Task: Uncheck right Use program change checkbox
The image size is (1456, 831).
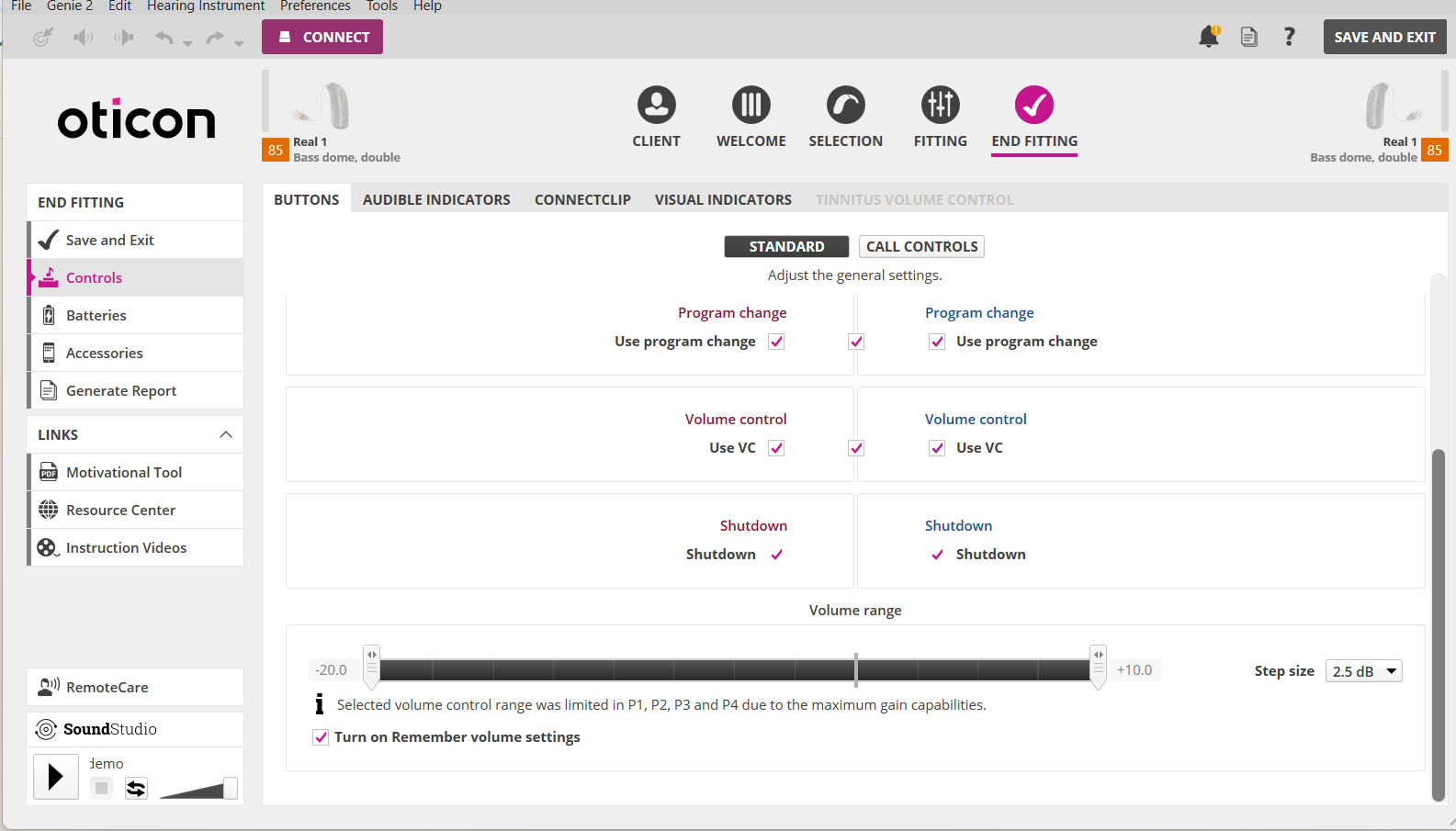Action: pyautogui.click(x=937, y=342)
